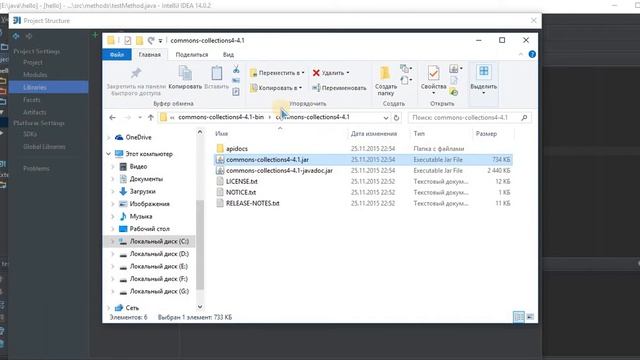Open the recent locations dropdown arrow
The image size is (640, 360).
(x=140, y=118)
